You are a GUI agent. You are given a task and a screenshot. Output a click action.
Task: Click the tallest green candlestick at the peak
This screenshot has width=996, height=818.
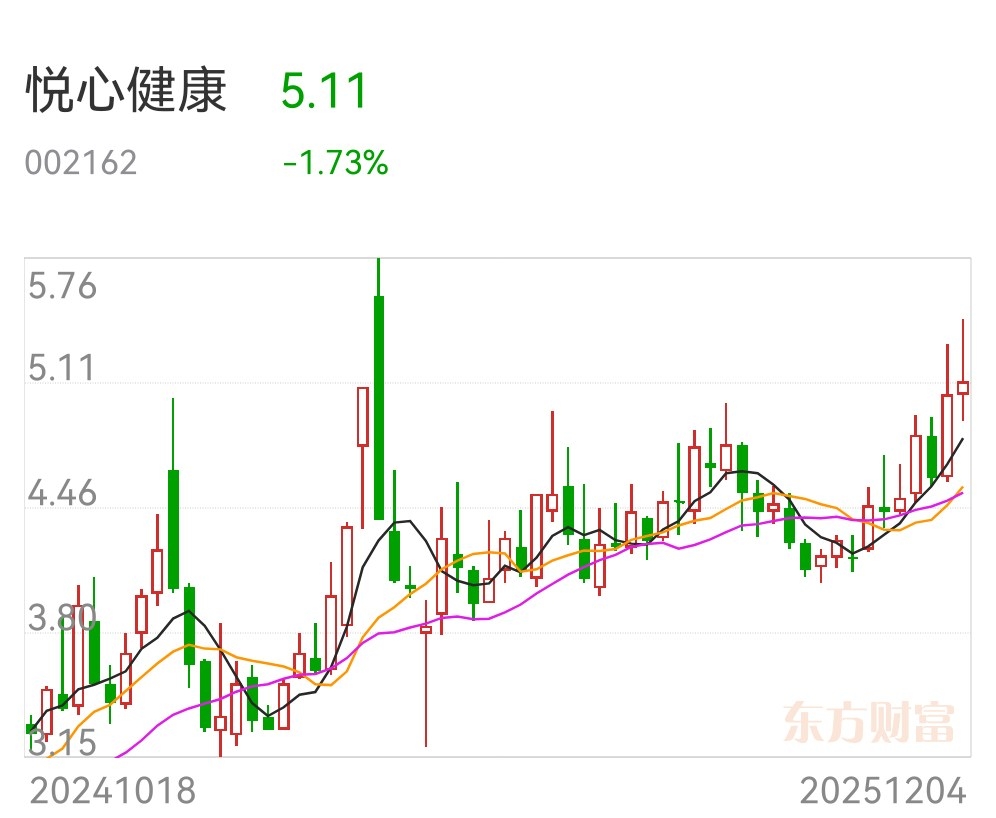pos(379,406)
